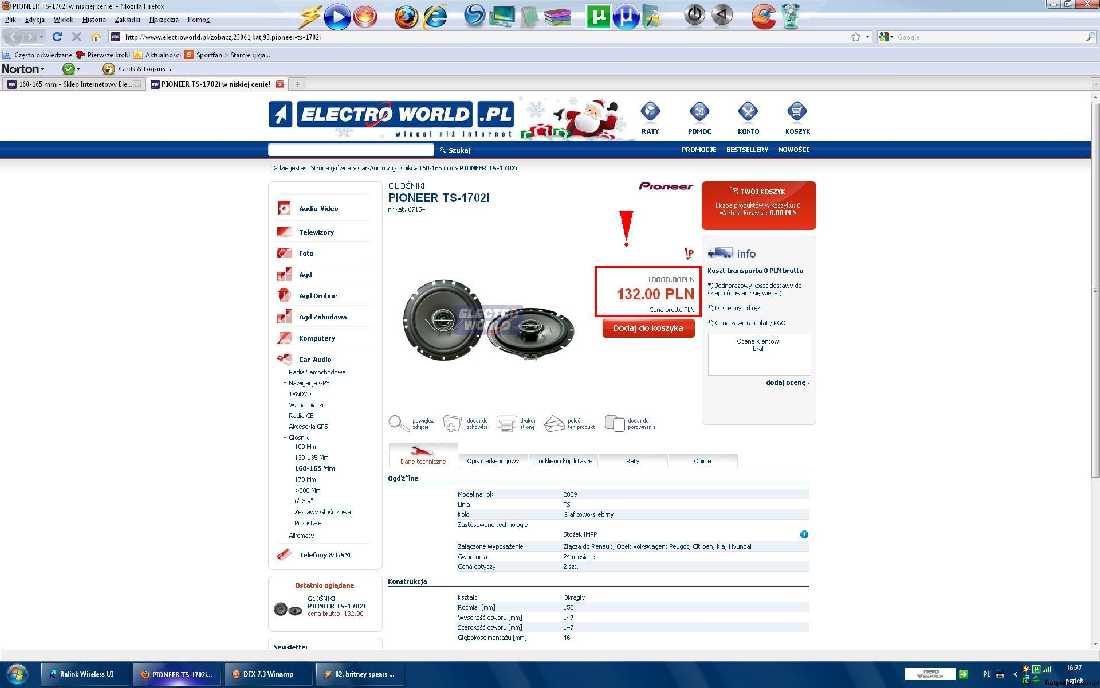1100x688 pixels.
Task: Open the Pomoc menu in menu bar
Action: point(199,20)
